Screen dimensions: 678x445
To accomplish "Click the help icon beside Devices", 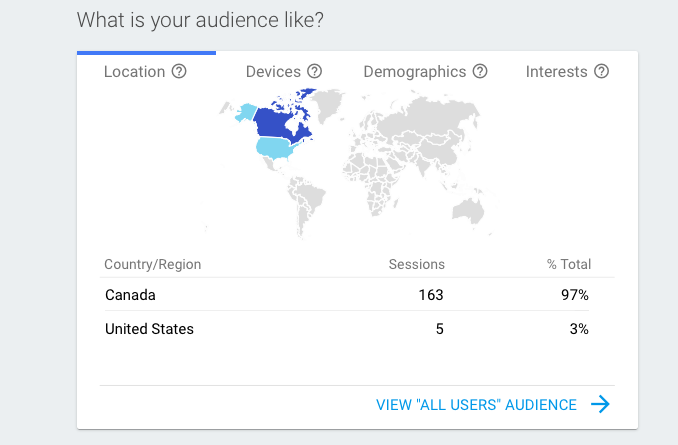I will click(314, 72).
